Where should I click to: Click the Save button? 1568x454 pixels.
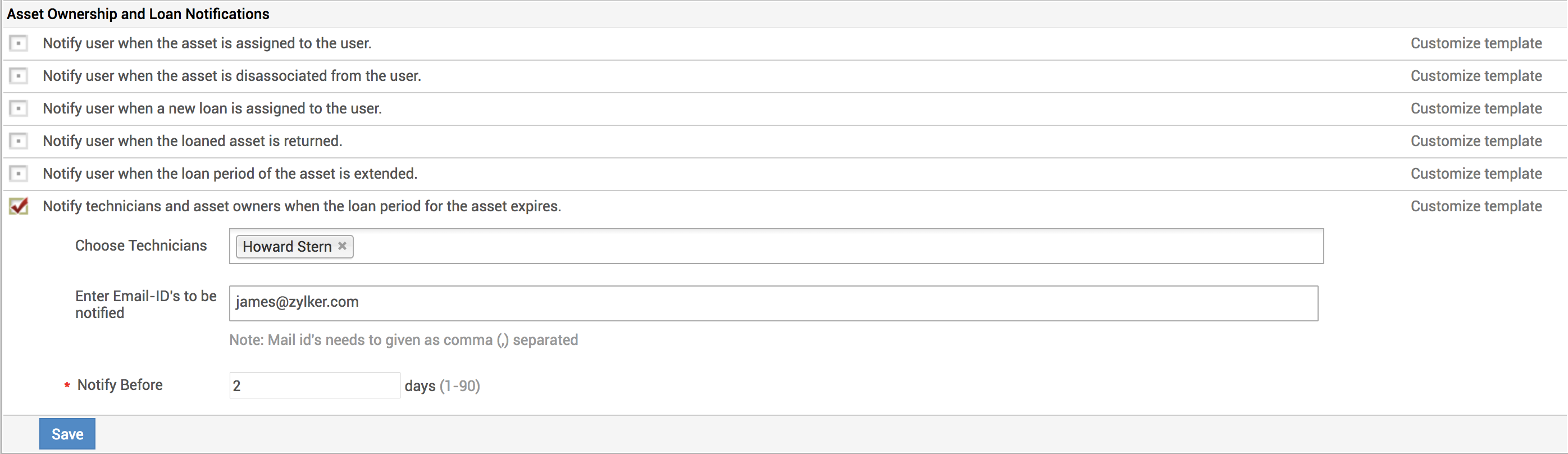coord(67,434)
